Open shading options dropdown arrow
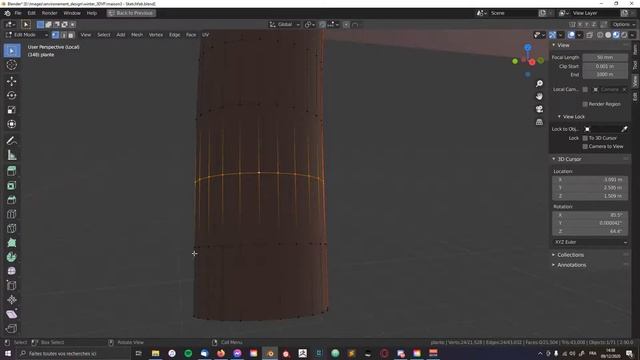The width and height of the screenshot is (640, 360). 632,35
